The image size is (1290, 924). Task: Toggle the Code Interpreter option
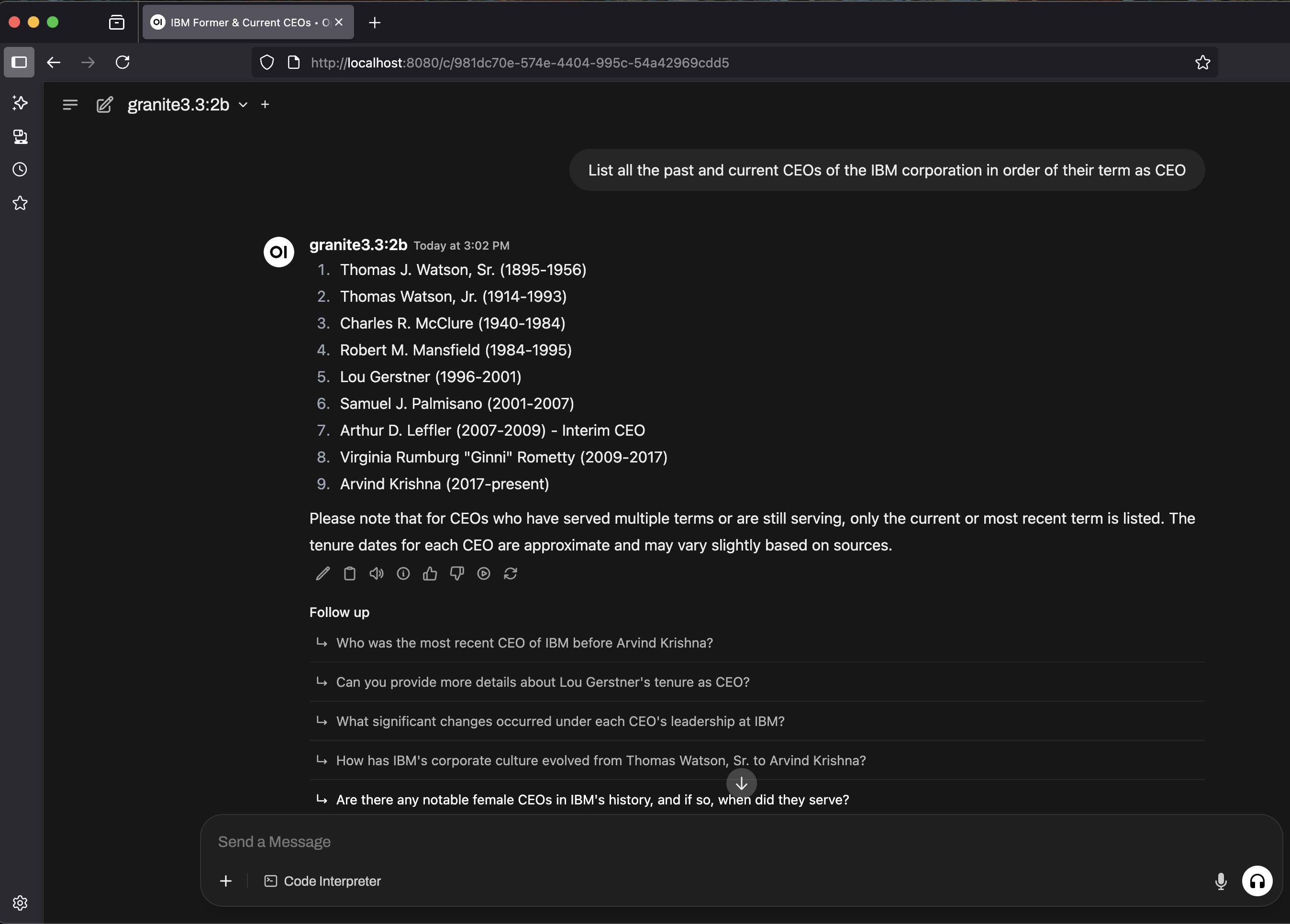tap(322, 881)
